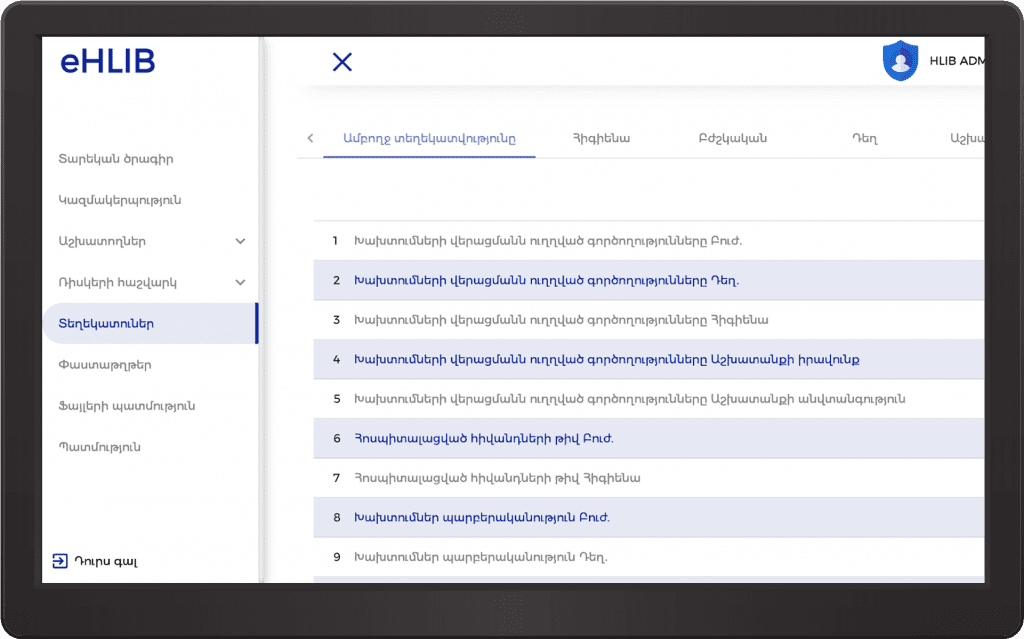Click the Դուրս գալ logout arrow icon
The height and width of the screenshot is (639, 1024).
(x=60, y=561)
